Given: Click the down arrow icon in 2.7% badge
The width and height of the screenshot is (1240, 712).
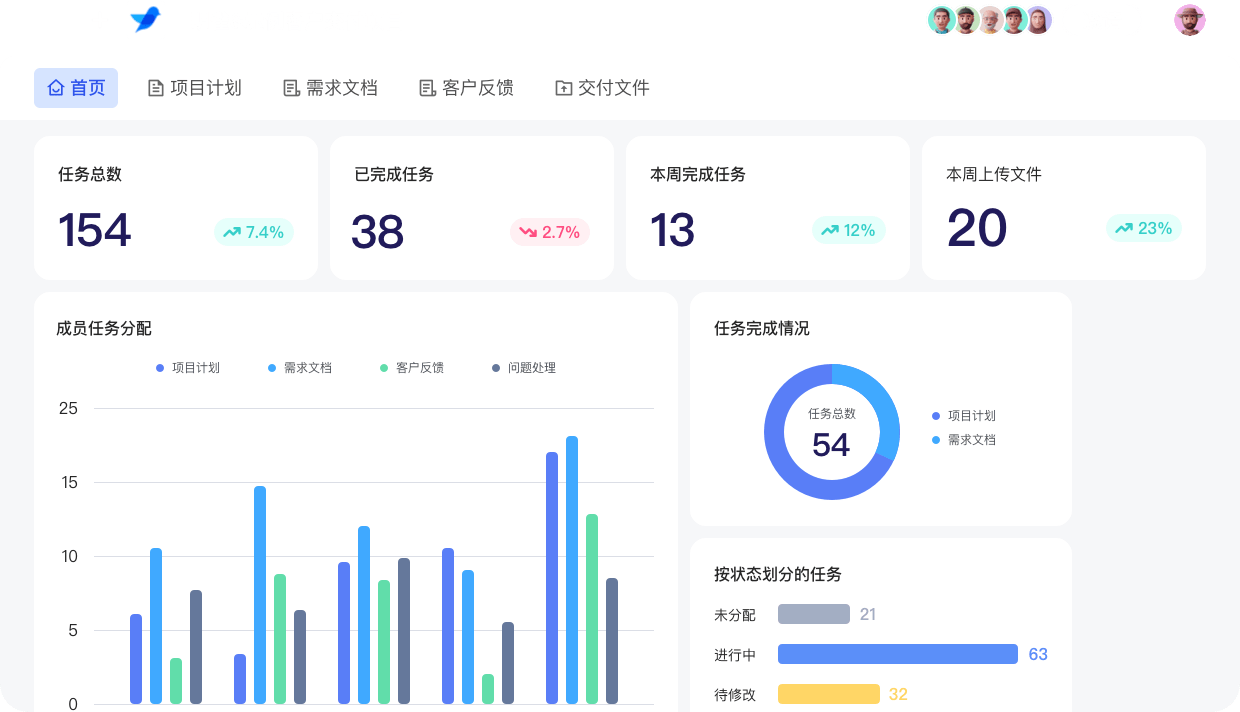Looking at the screenshot, I should point(528,232).
